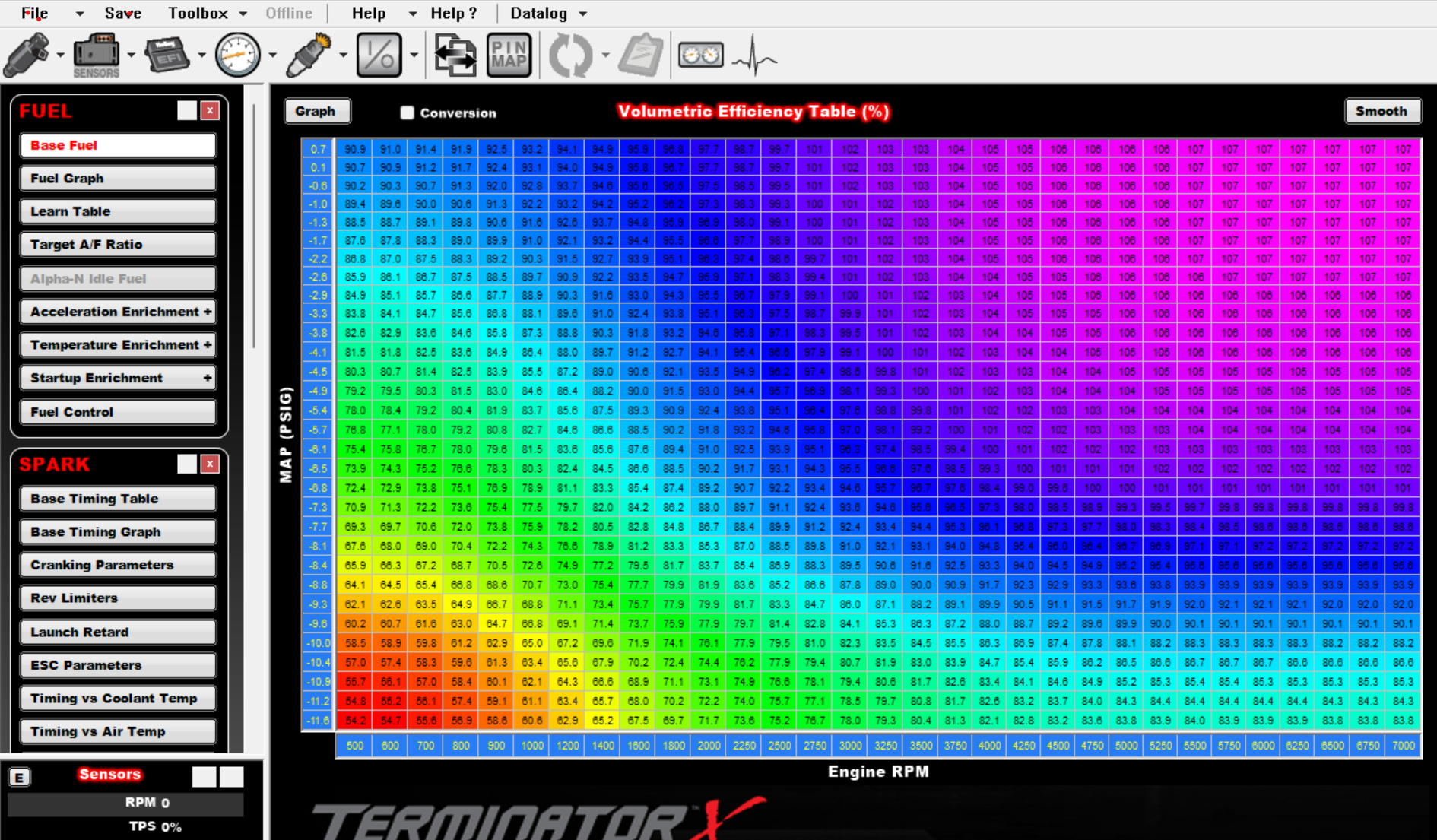Click the Graph button above table

point(316,111)
